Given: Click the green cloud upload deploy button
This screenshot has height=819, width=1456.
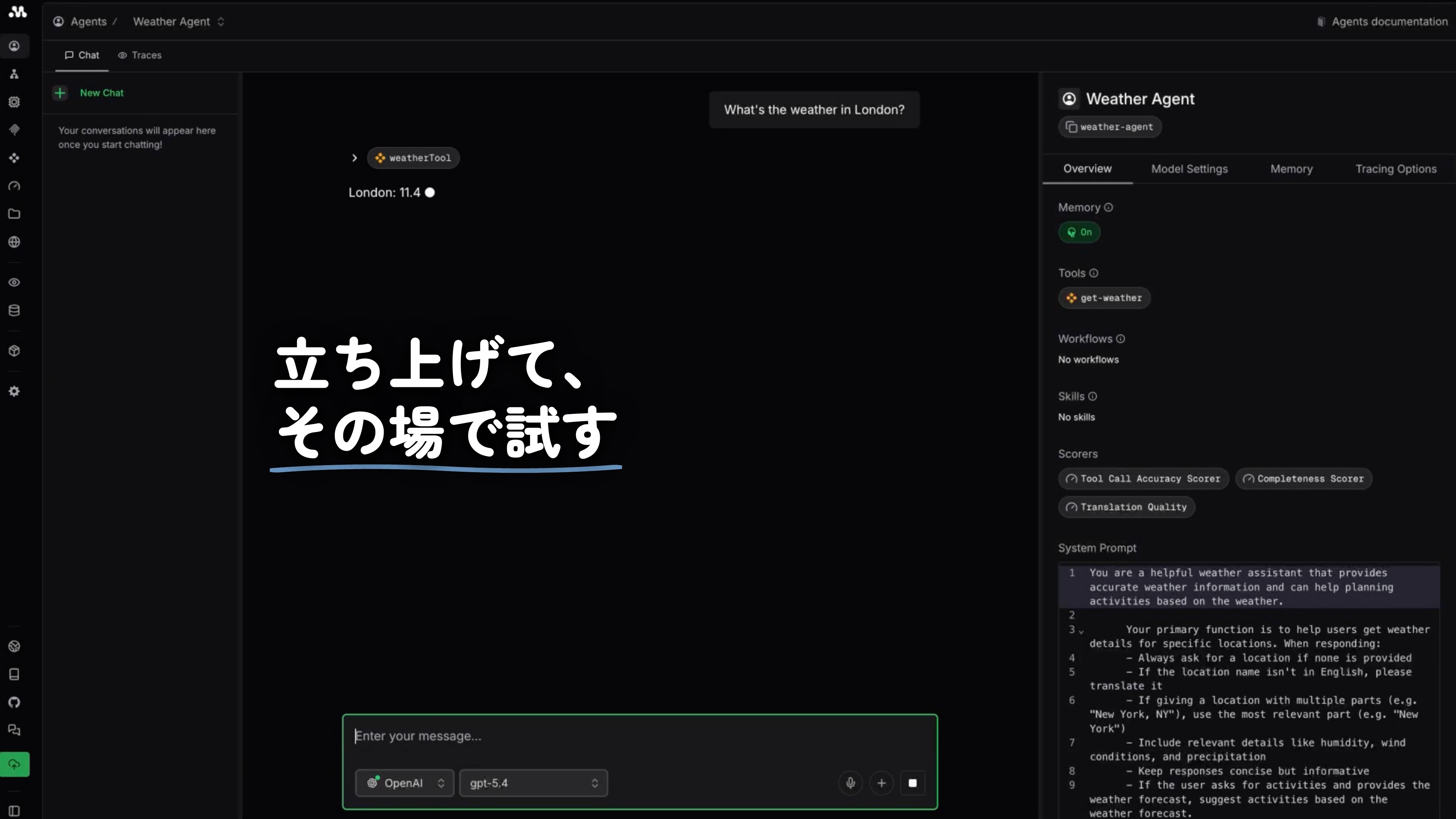Looking at the screenshot, I should pos(15,765).
